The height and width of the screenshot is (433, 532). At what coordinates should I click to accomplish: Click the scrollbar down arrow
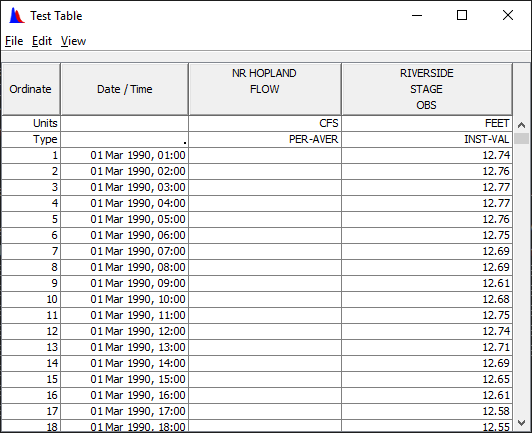521,423
